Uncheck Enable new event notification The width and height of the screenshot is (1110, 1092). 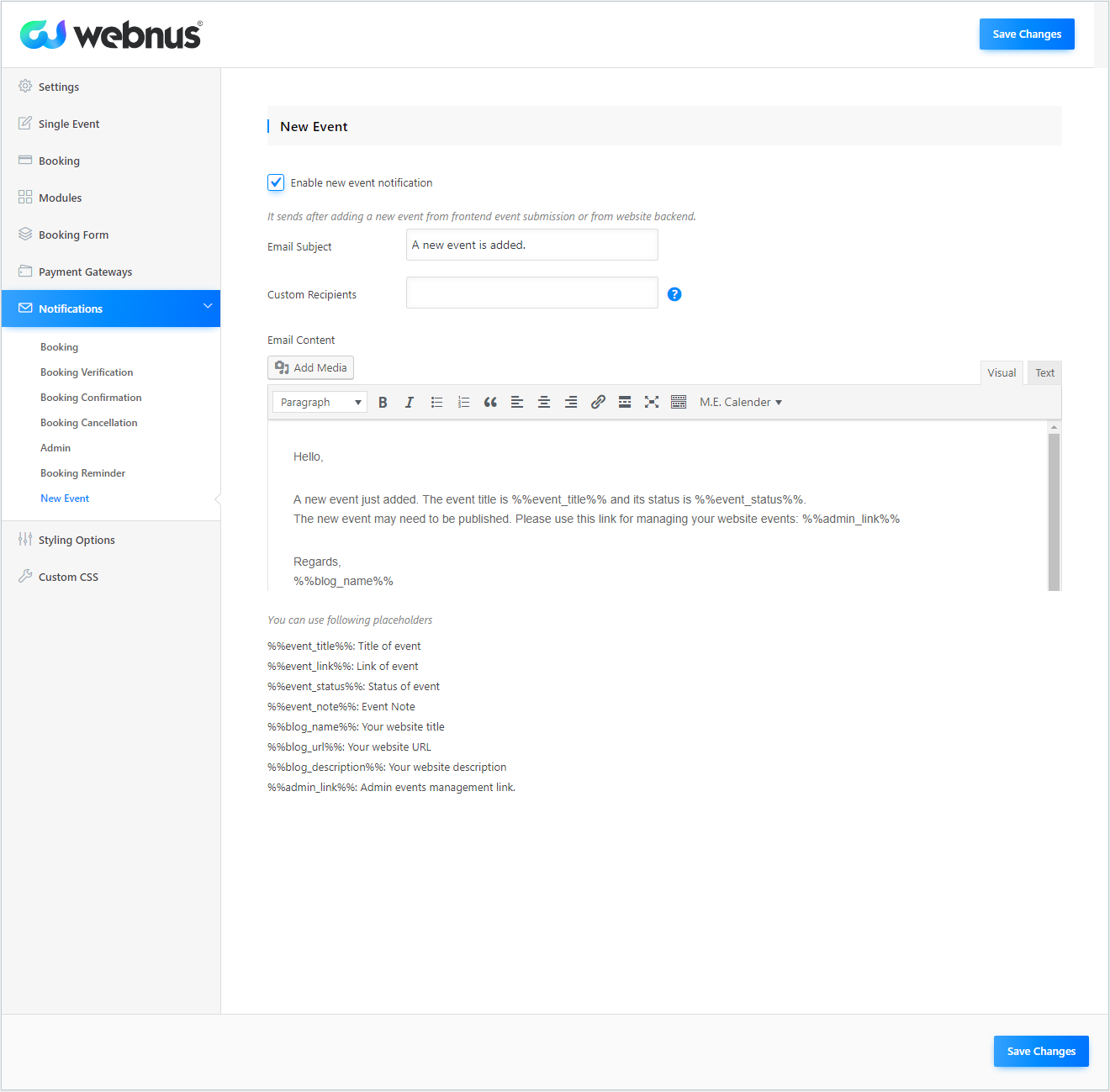276,182
